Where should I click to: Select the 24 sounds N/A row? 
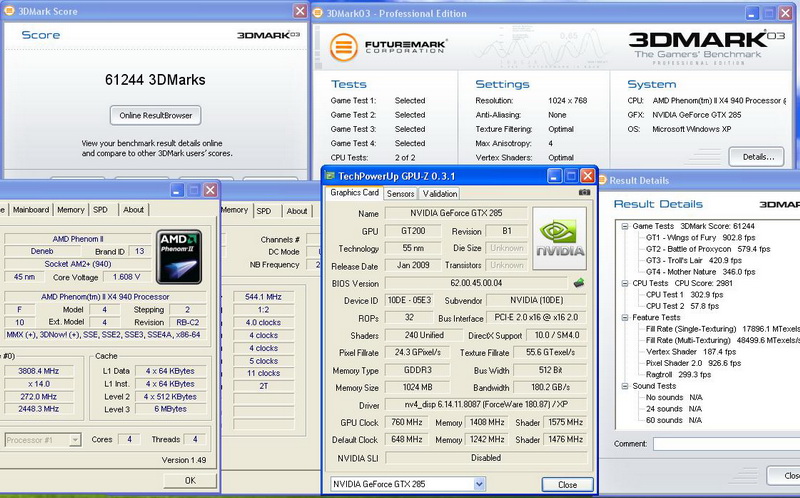(674, 409)
